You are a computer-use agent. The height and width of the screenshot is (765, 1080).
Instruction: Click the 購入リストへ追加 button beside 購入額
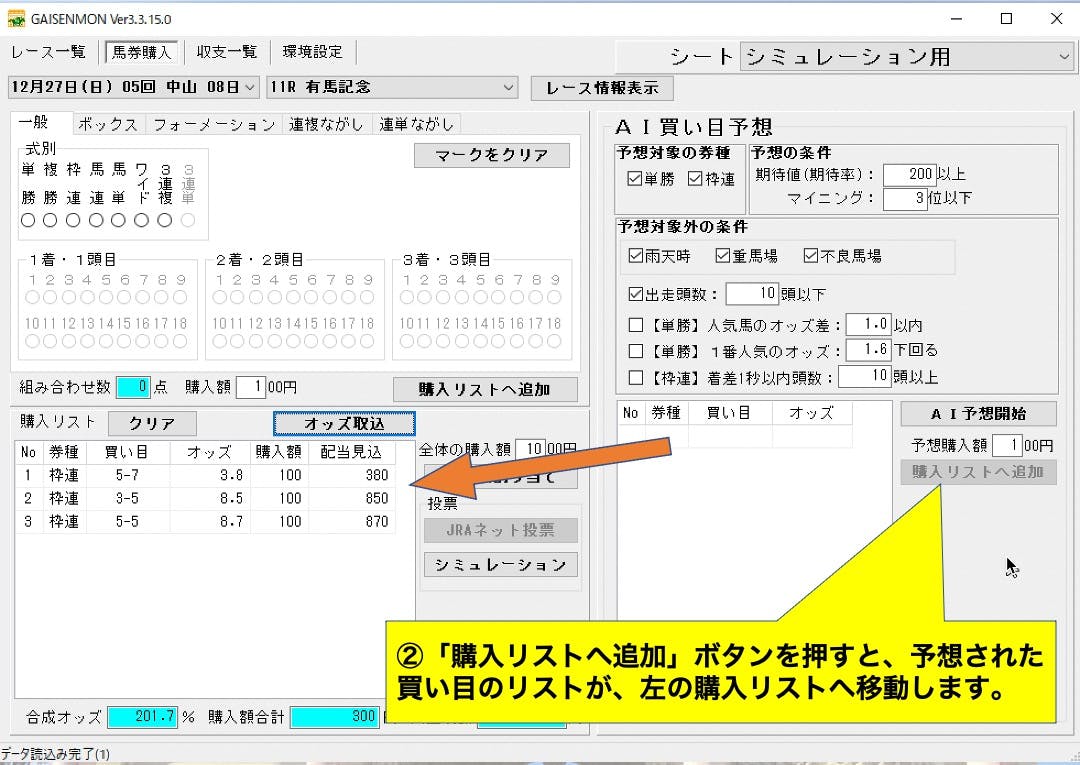point(485,390)
